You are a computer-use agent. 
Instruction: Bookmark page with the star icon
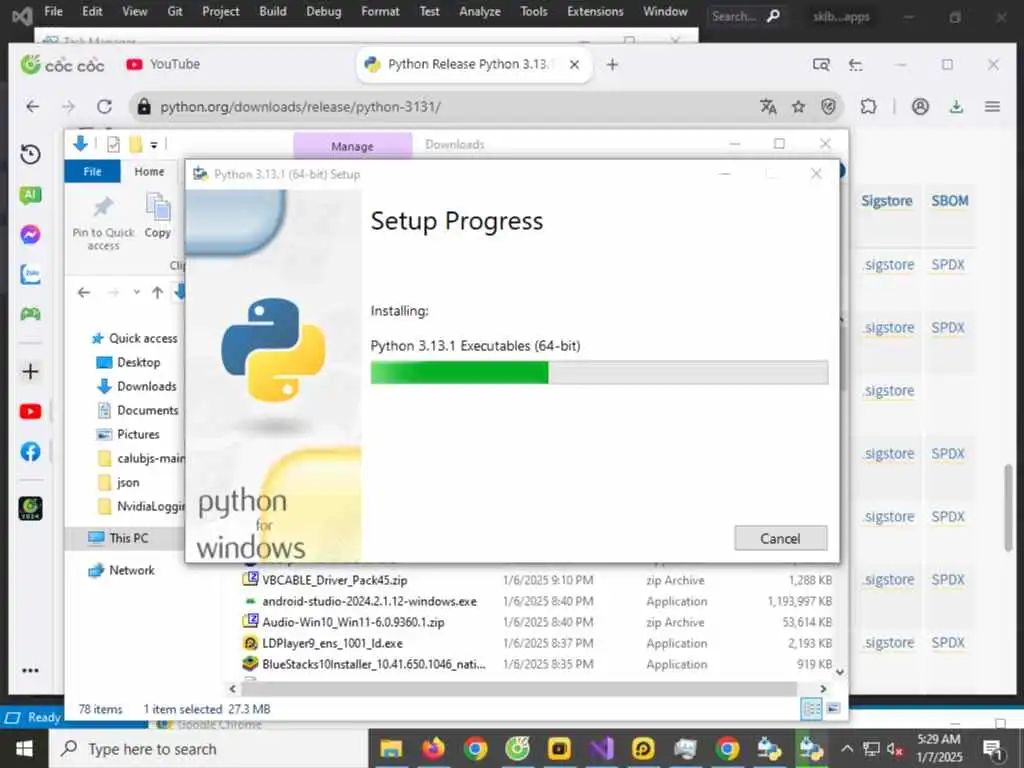click(x=798, y=106)
